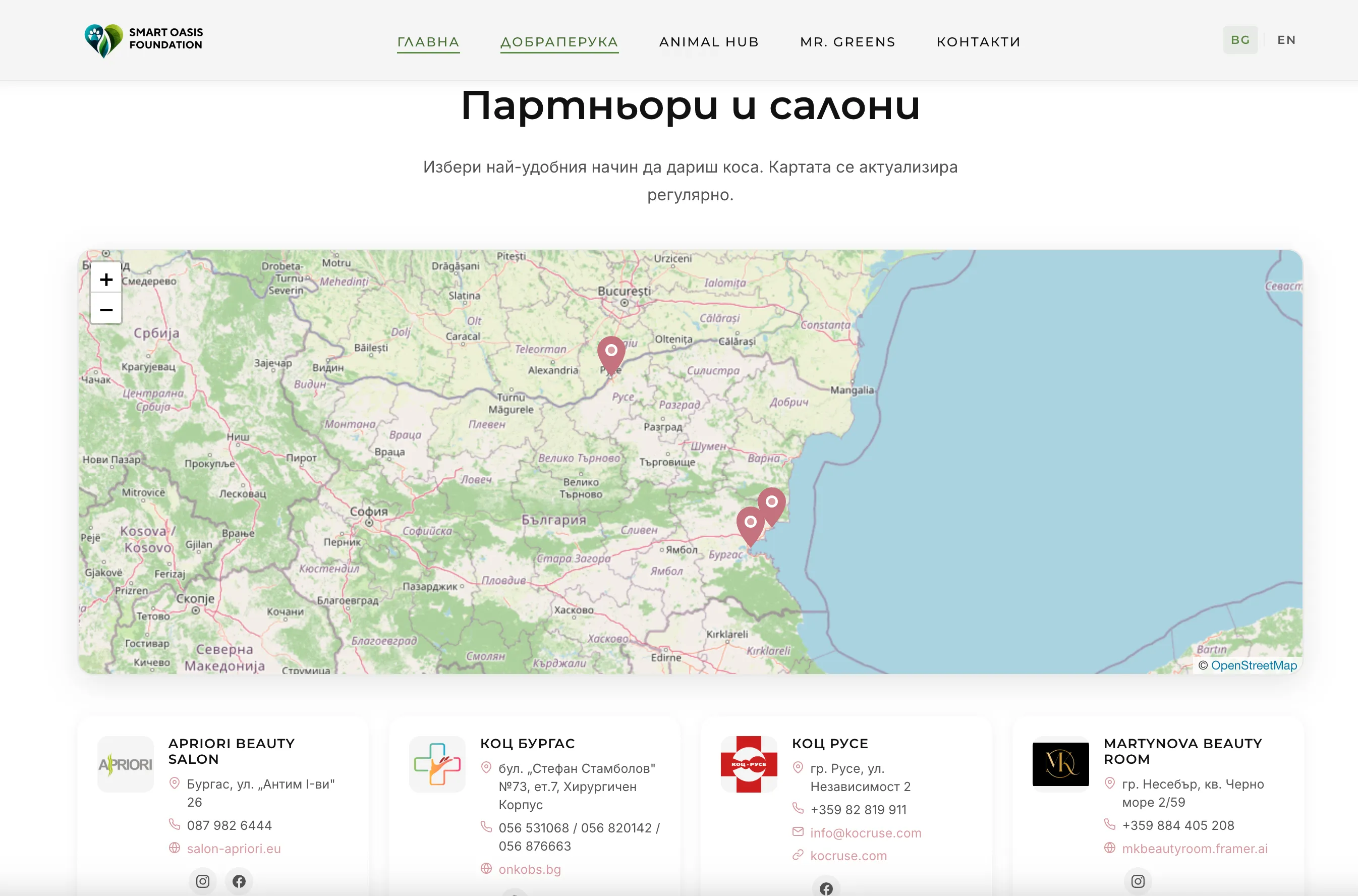Click the София label on the map
Screen dimensions: 1358x896
369,512
